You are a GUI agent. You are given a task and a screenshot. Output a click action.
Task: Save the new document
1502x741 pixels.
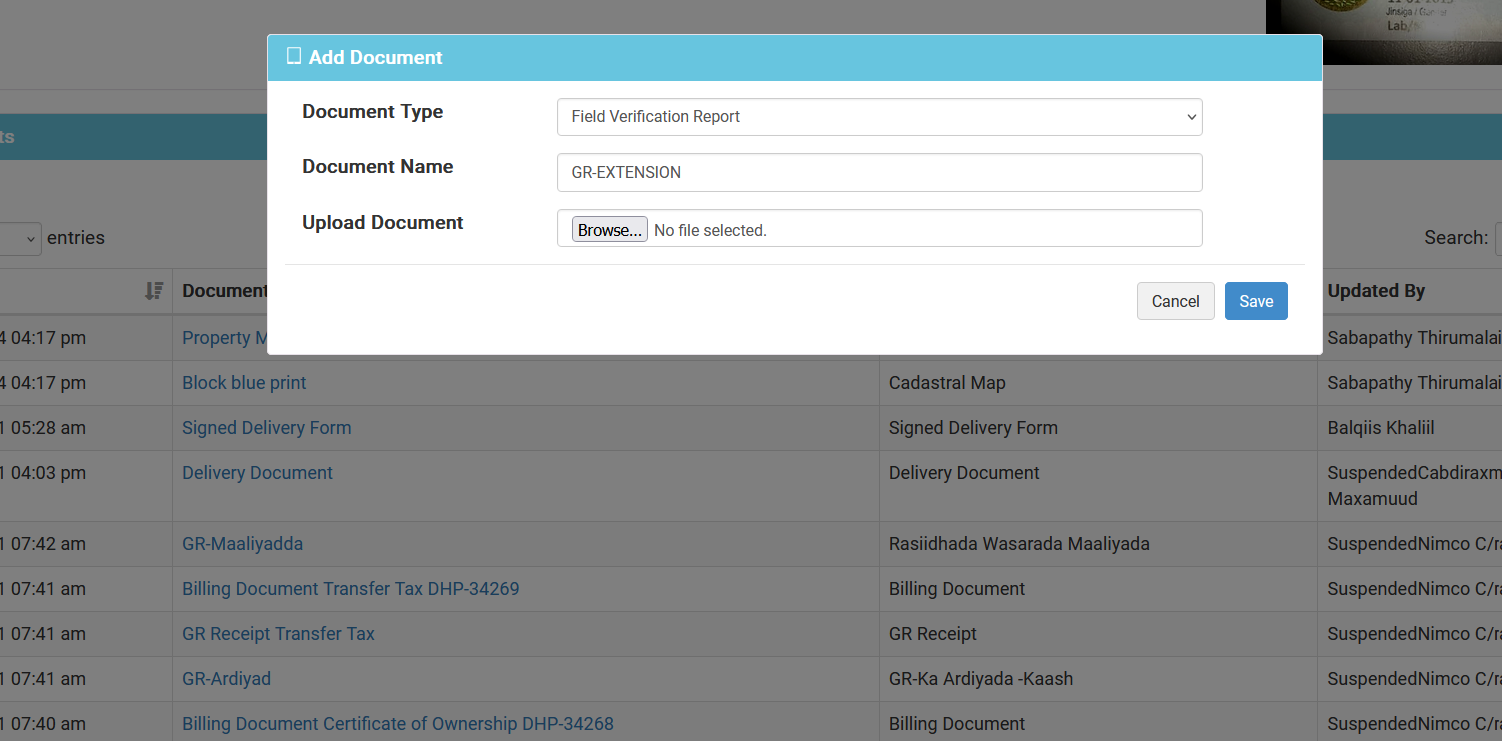tap(1256, 301)
